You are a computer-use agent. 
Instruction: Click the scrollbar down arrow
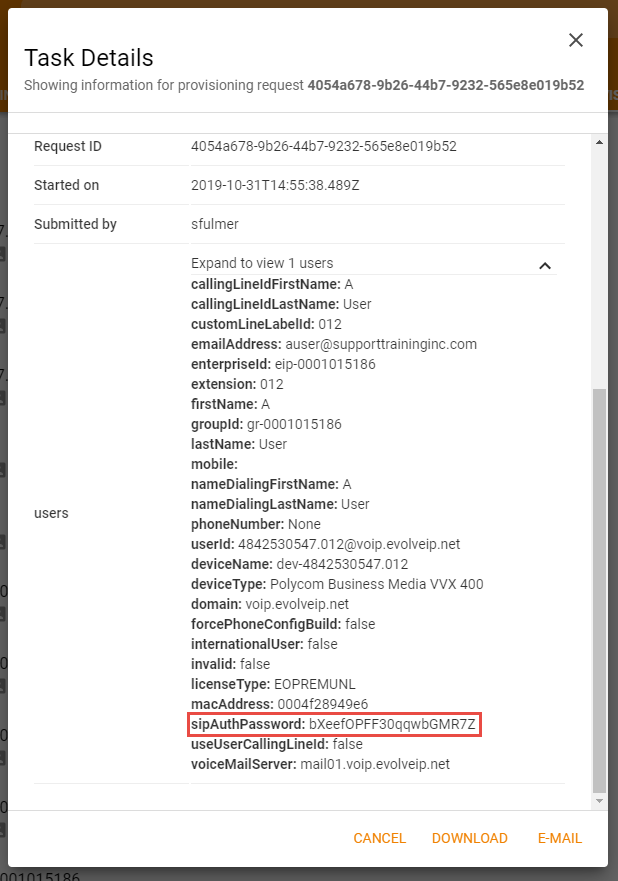tap(599, 801)
